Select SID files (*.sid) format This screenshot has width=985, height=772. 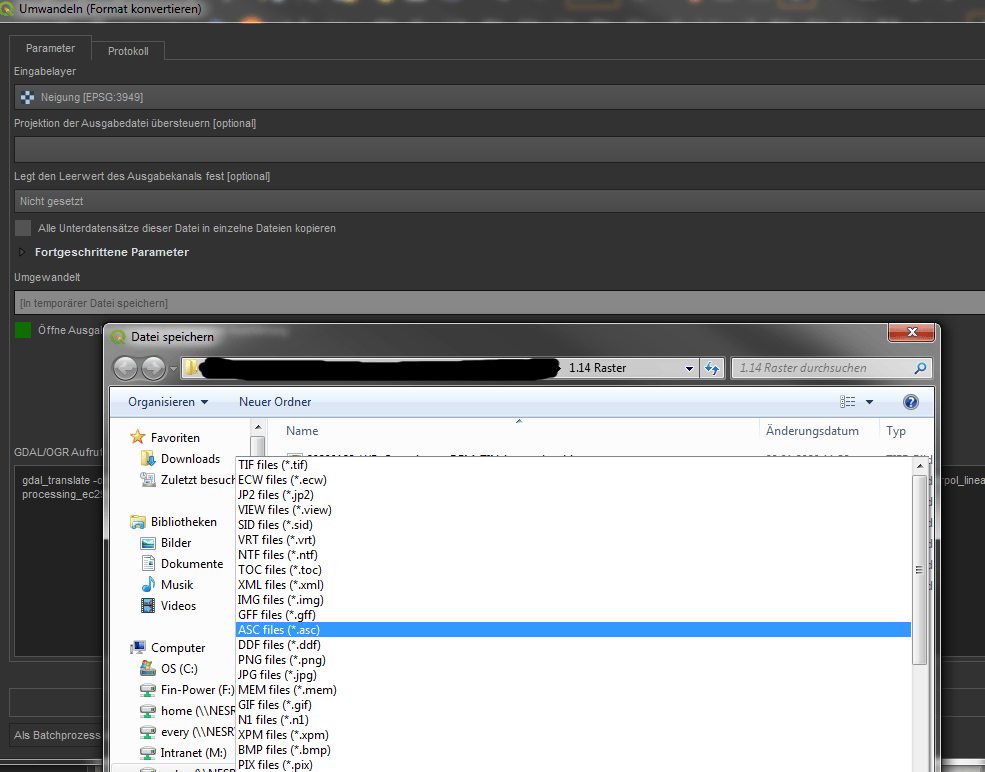click(574, 525)
